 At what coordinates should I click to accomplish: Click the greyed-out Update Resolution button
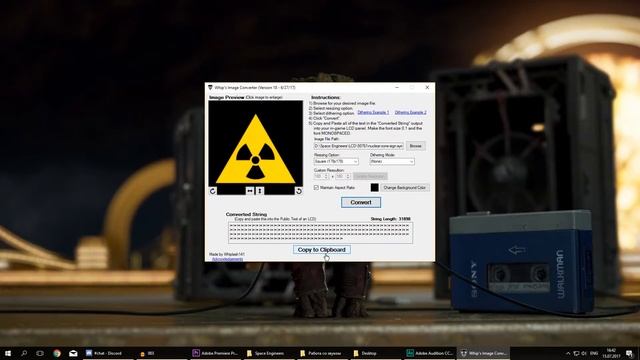370,176
